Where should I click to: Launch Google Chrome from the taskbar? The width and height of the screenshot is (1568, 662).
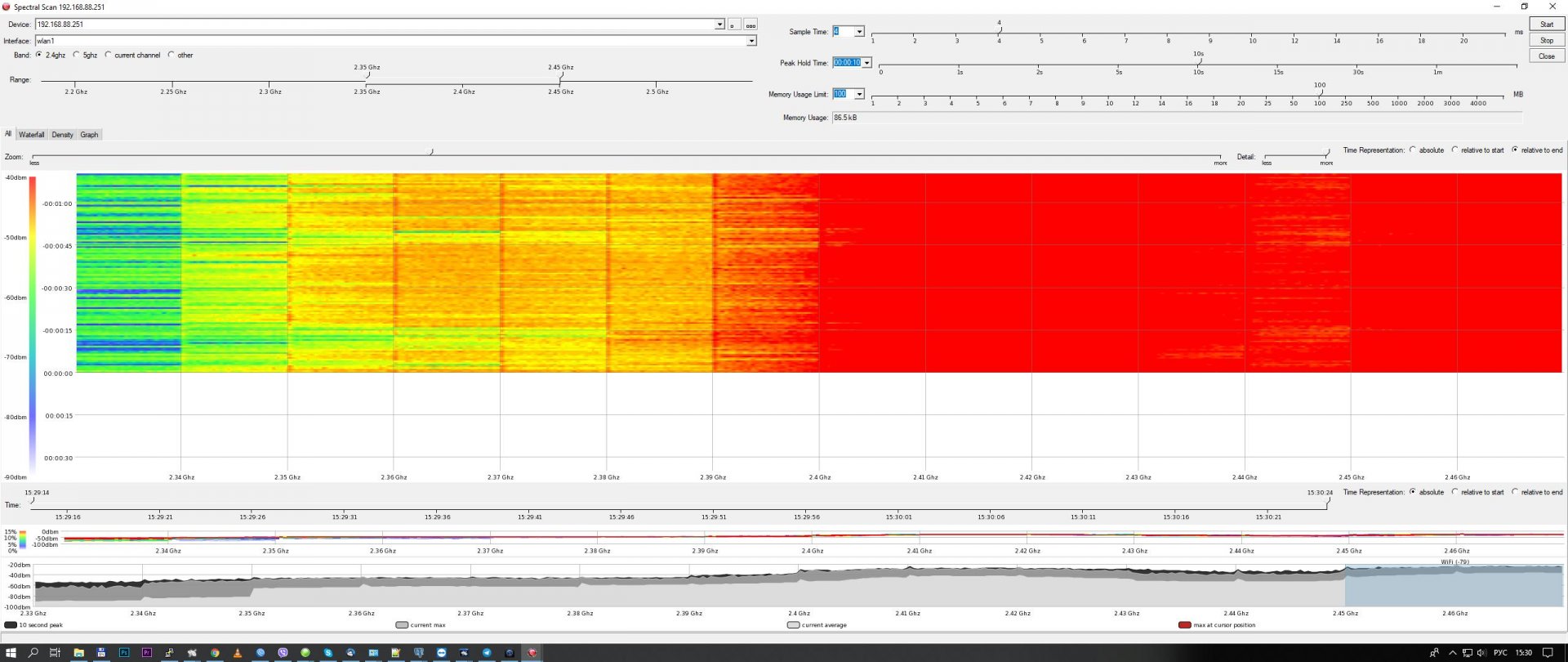point(215,653)
